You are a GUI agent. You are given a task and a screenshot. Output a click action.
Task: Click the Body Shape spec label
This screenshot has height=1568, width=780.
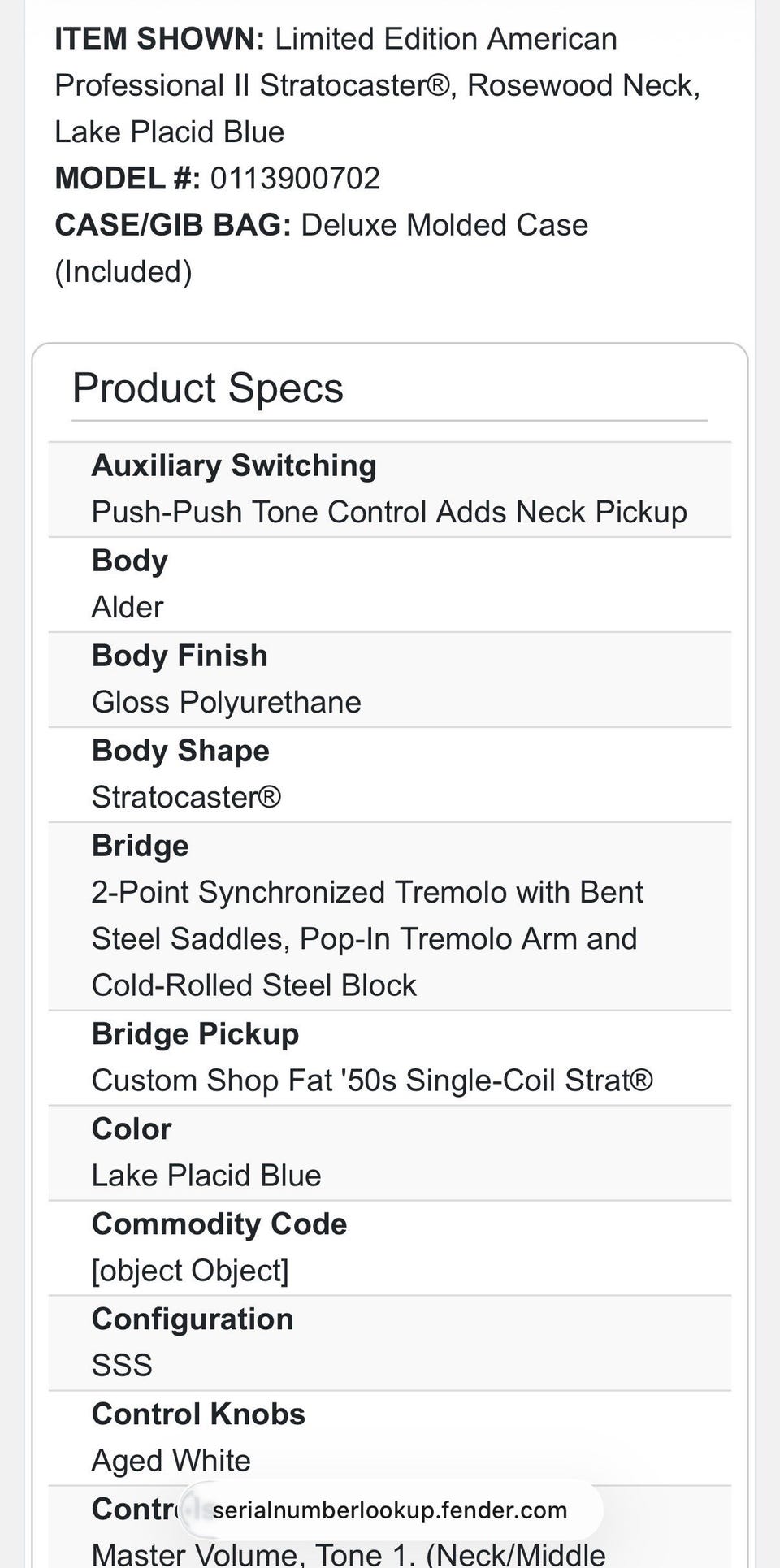coord(180,751)
